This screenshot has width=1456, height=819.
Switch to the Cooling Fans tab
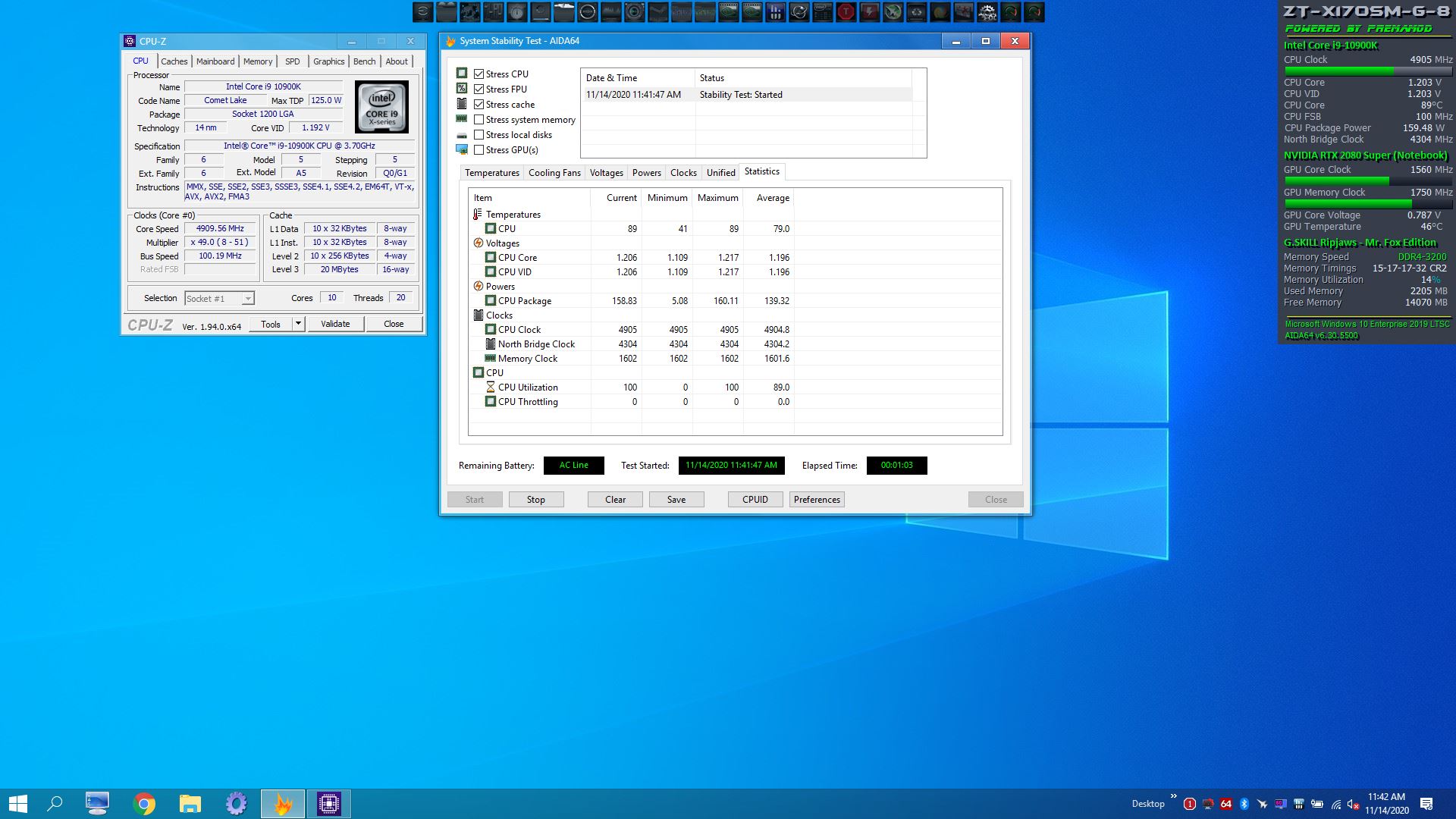554,173
